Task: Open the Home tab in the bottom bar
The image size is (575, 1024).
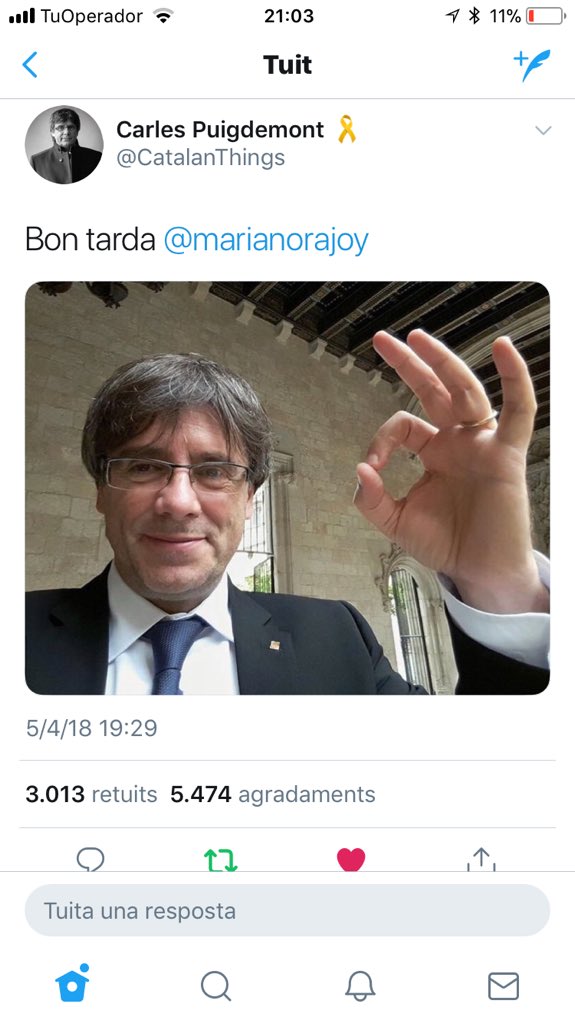Action: [x=72, y=984]
